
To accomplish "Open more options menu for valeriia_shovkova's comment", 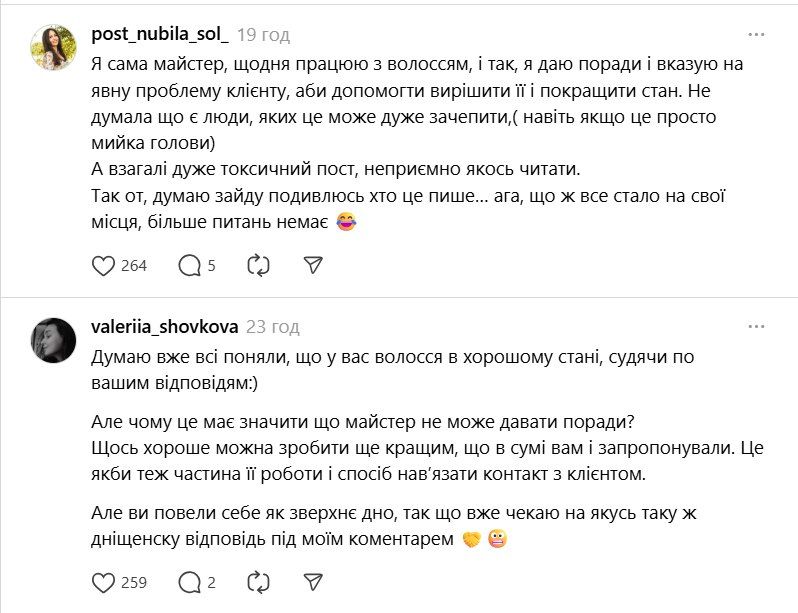I will pos(756,327).
